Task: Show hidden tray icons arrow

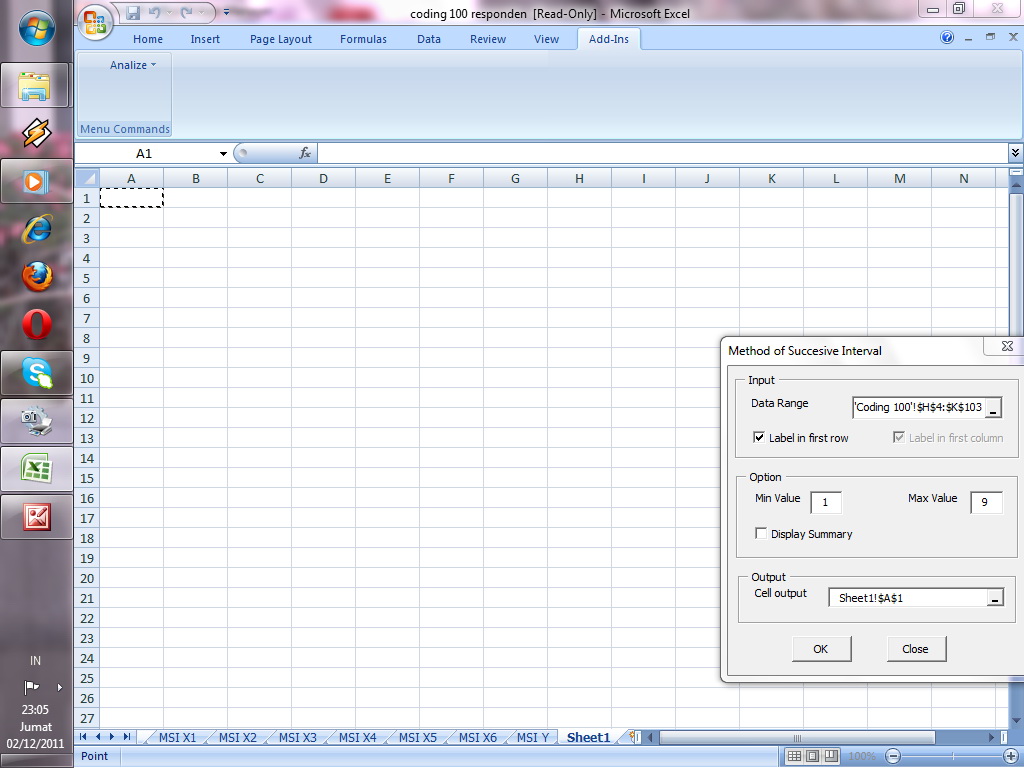Action: pos(59,687)
